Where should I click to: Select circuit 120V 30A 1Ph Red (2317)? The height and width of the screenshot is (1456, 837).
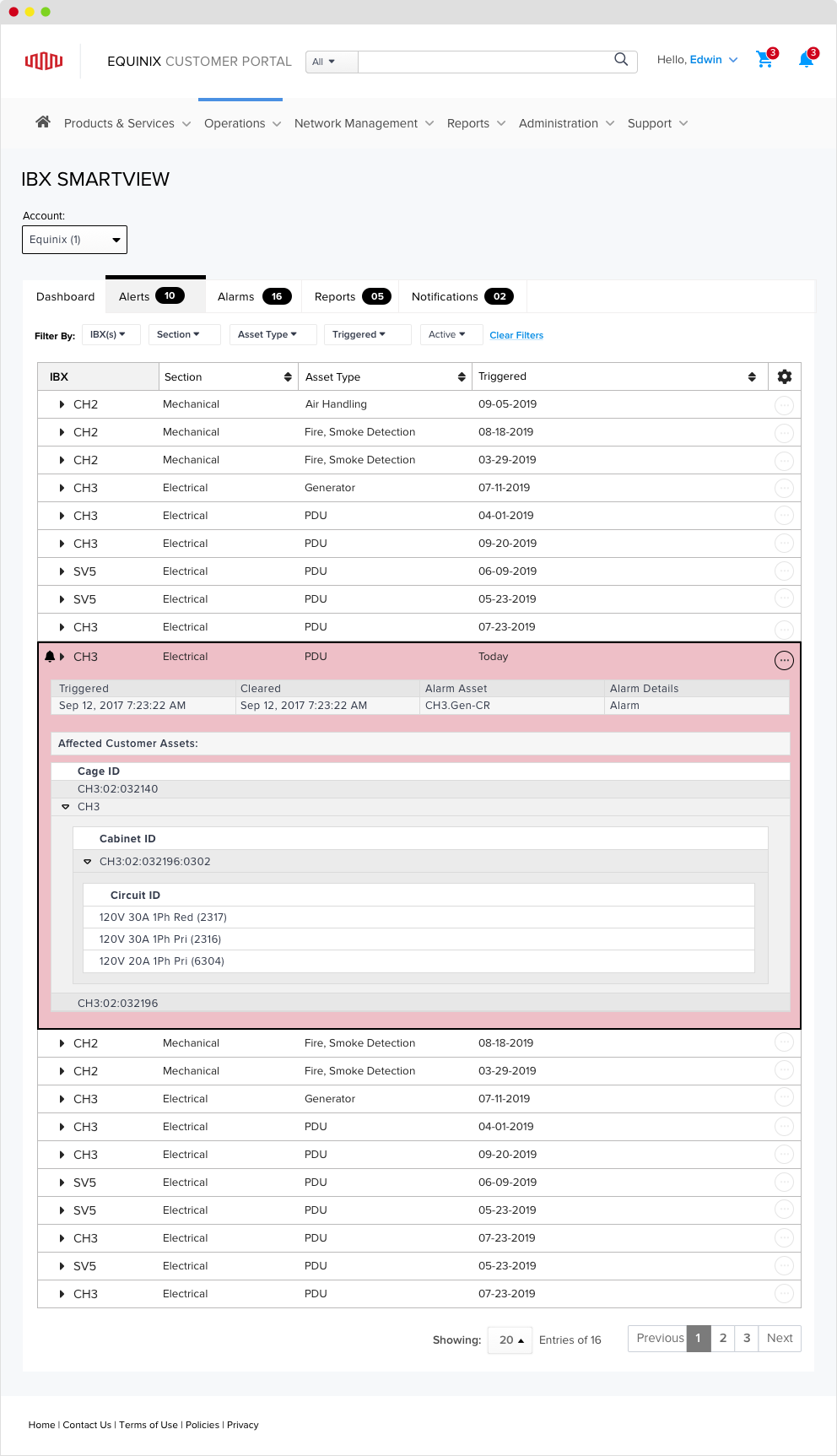point(418,917)
